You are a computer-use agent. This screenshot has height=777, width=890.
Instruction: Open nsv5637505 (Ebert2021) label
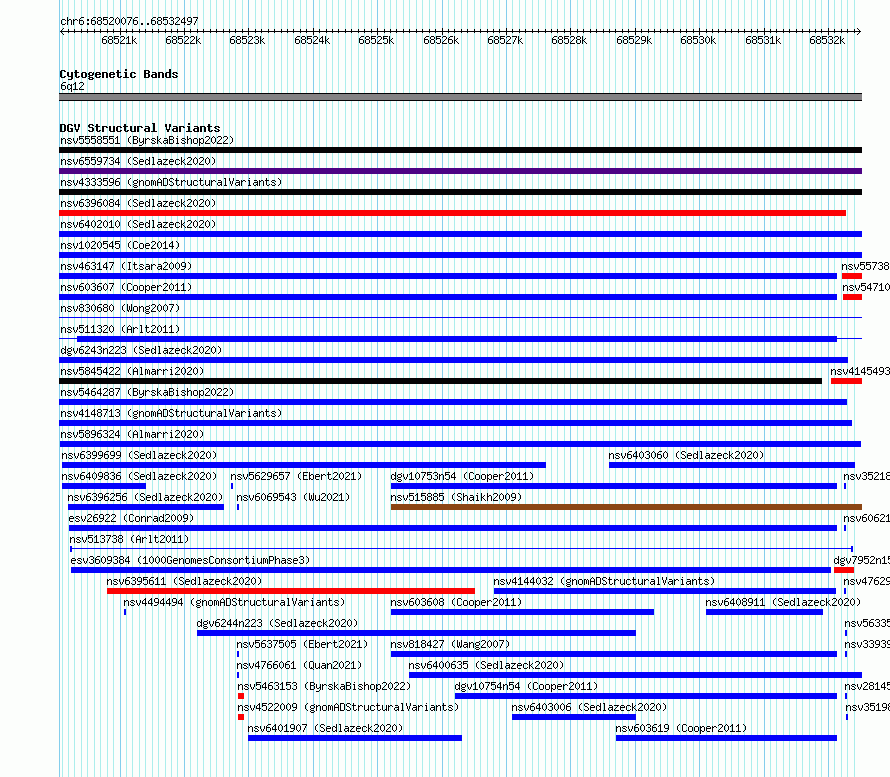coord(302,644)
